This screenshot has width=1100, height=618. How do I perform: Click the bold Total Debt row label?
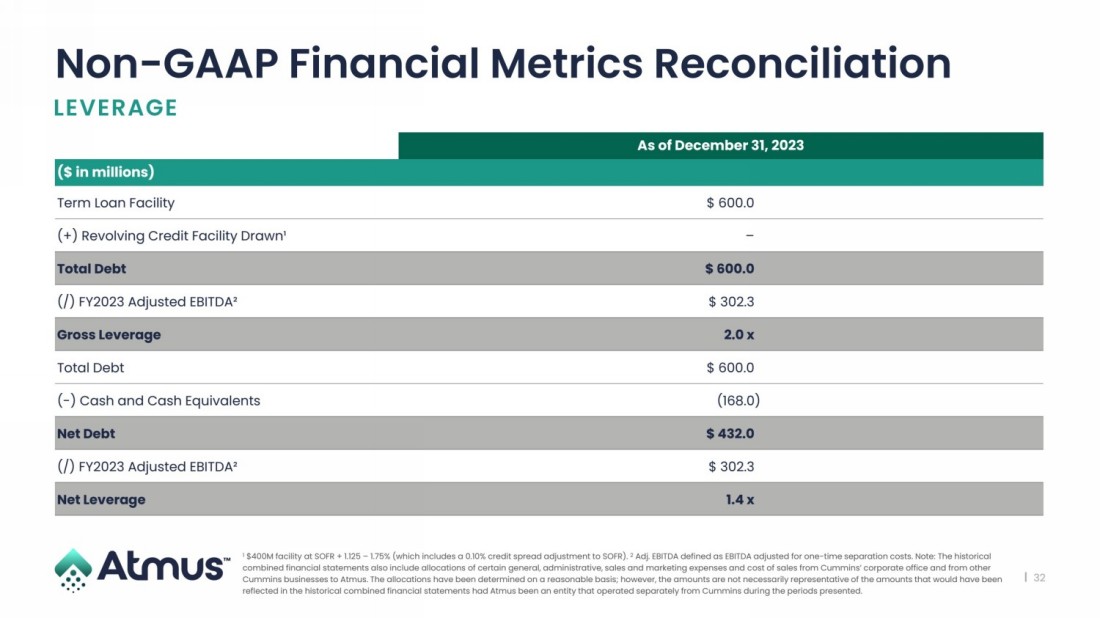(92, 269)
